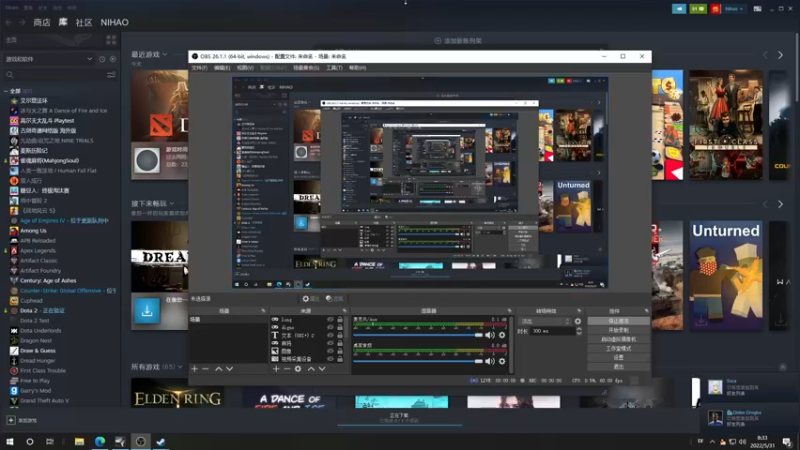Open OBS 工具(T) menu
Image resolution: width=800 pixels, height=450 pixels.
(334, 68)
